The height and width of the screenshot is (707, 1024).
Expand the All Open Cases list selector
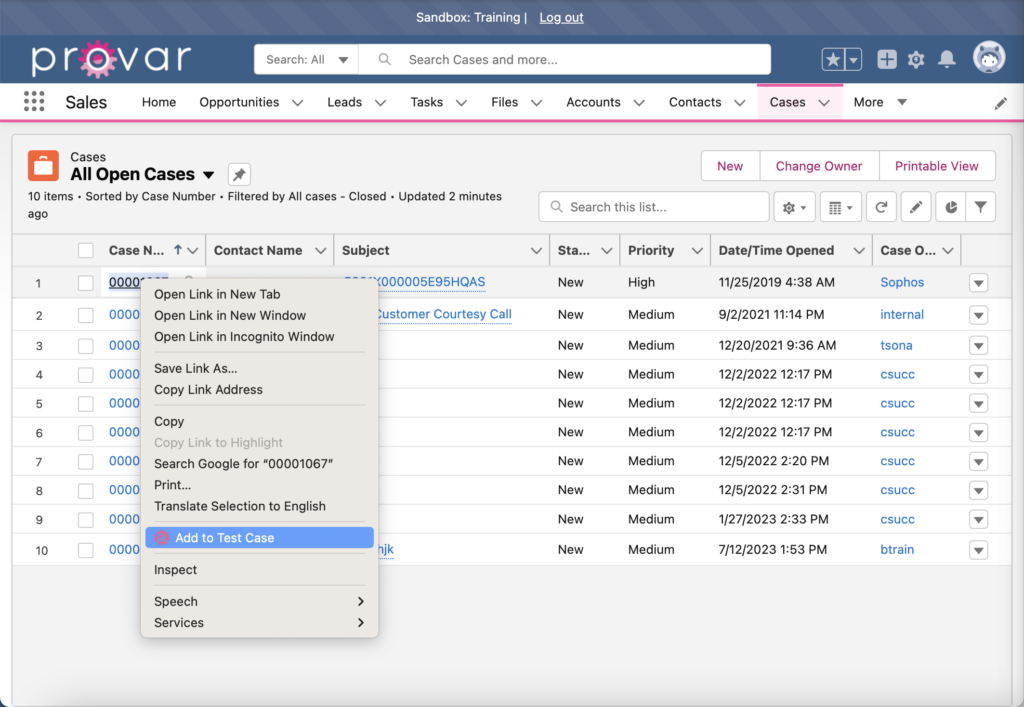coord(209,173)
